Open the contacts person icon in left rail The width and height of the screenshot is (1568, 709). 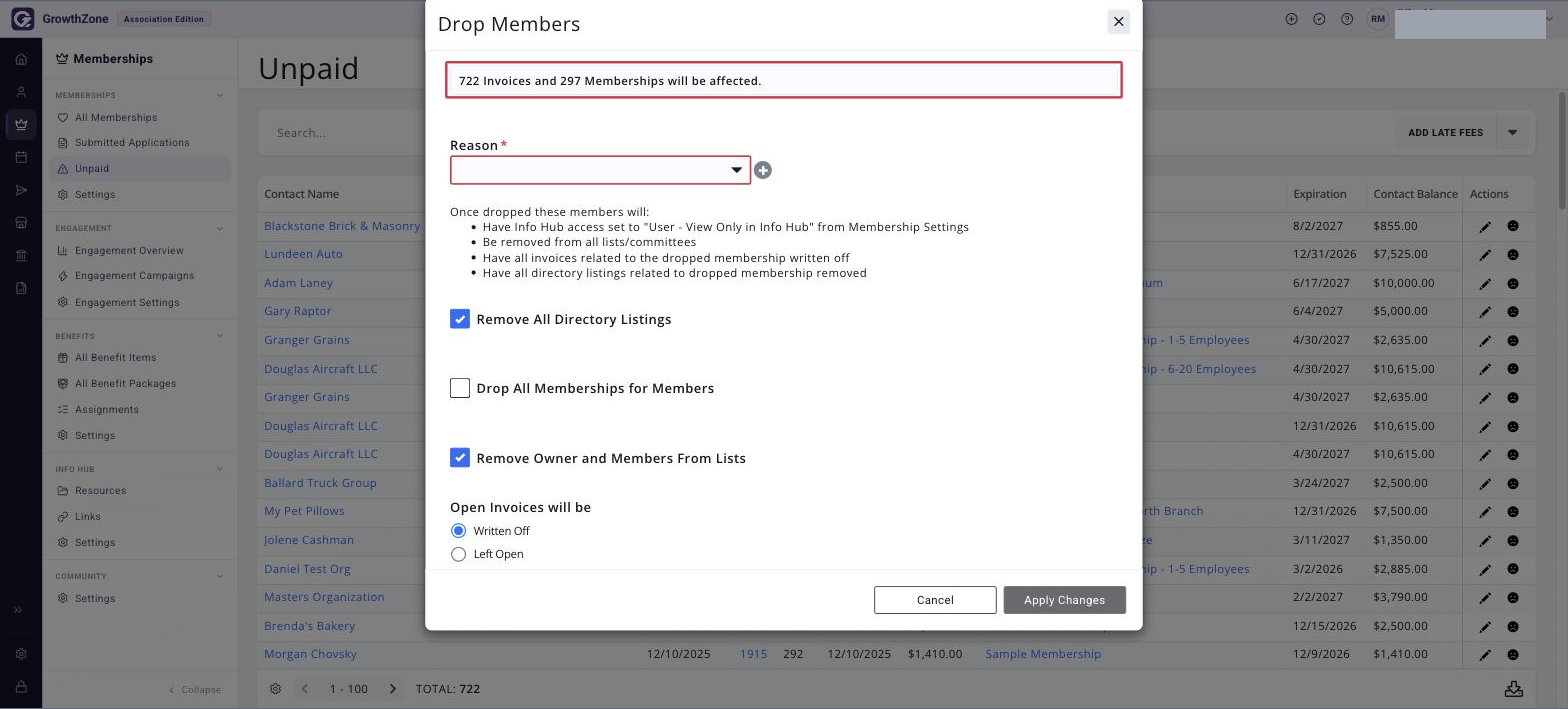click(x=21, y=92)
